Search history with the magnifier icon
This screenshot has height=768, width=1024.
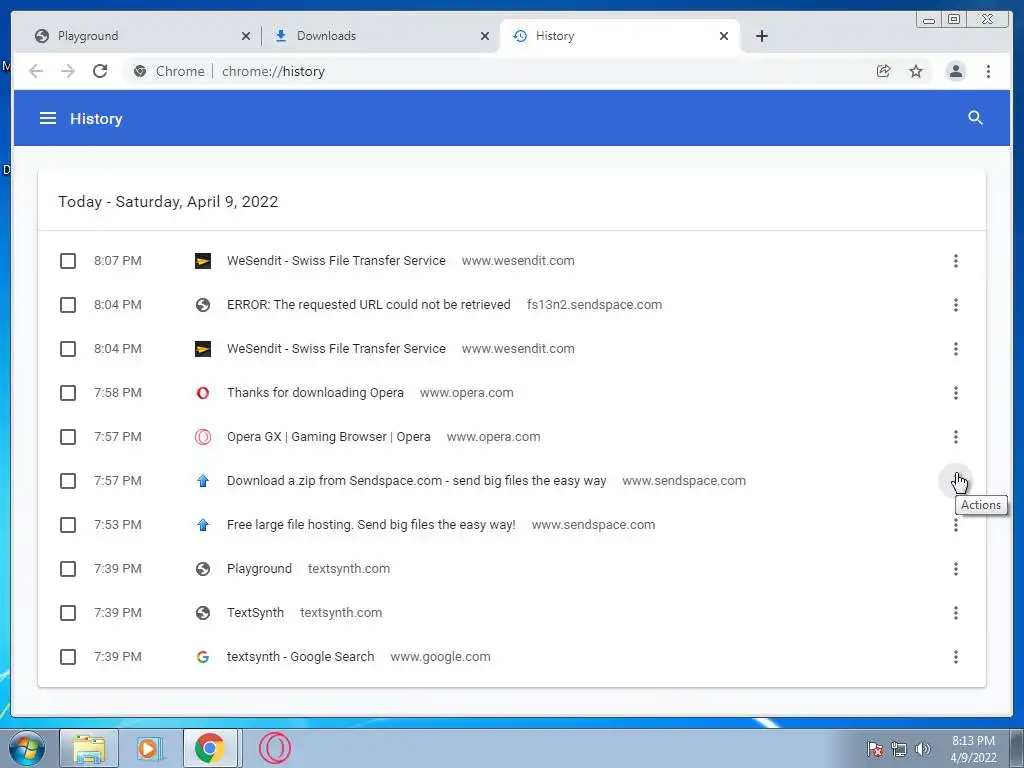tap(975, 118)
